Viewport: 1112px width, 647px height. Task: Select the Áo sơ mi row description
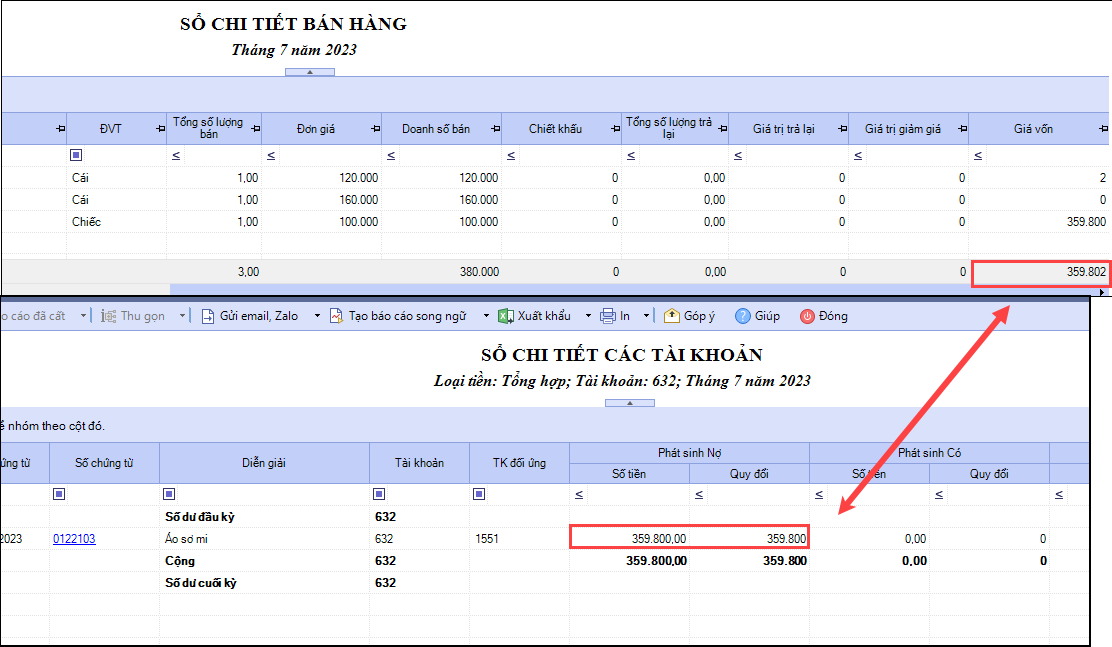coord(187,539)
